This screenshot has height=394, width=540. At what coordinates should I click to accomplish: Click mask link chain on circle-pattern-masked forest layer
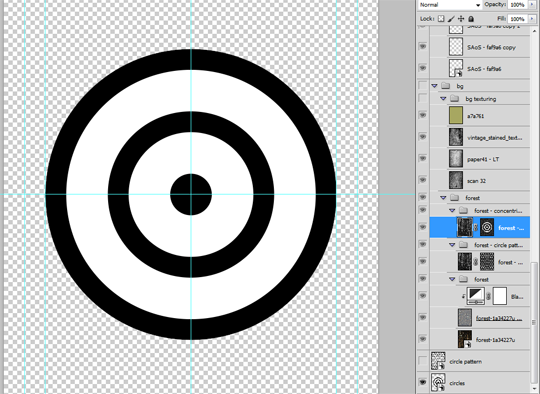coord(476,262)
